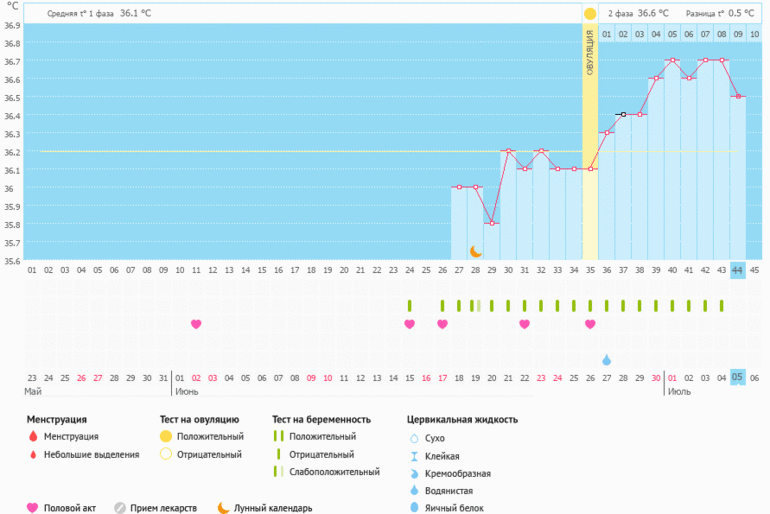Click the temperature point on cycle day 29
770x514 pixels.
(x=491, y=223)
